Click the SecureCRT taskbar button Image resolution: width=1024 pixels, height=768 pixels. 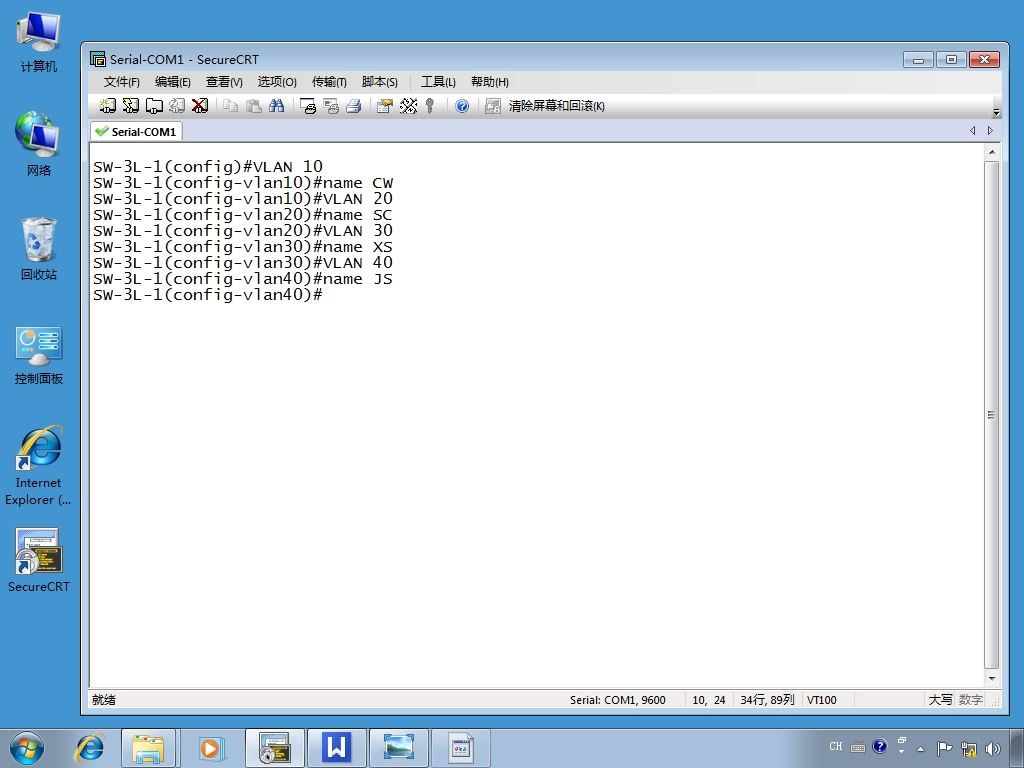(274, 748)
